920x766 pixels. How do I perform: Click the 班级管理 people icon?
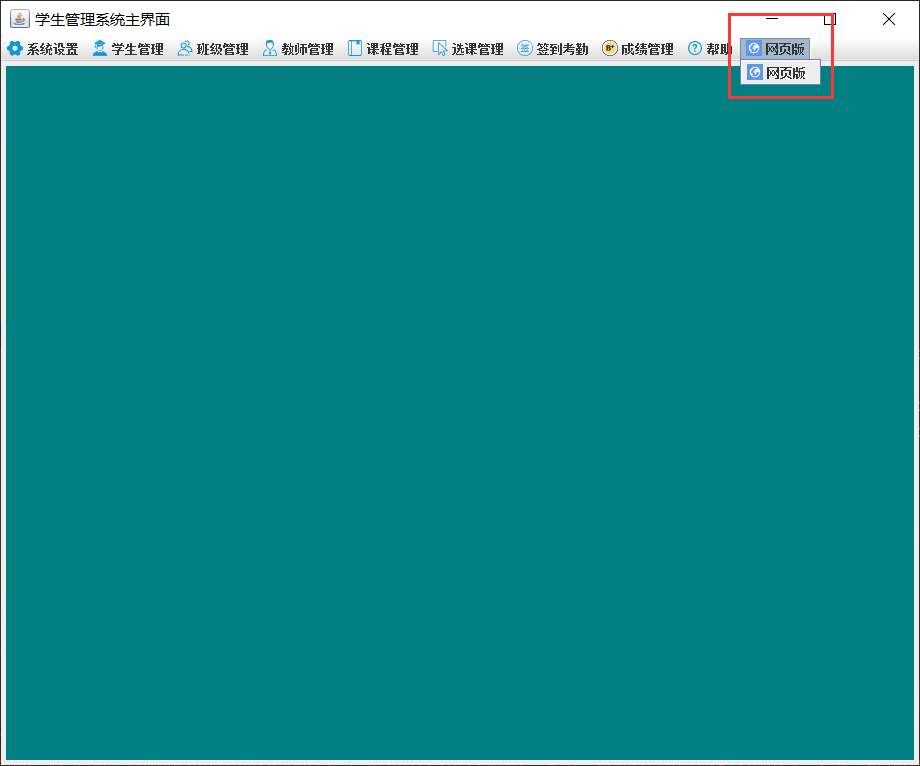click(x=184, y=47)
